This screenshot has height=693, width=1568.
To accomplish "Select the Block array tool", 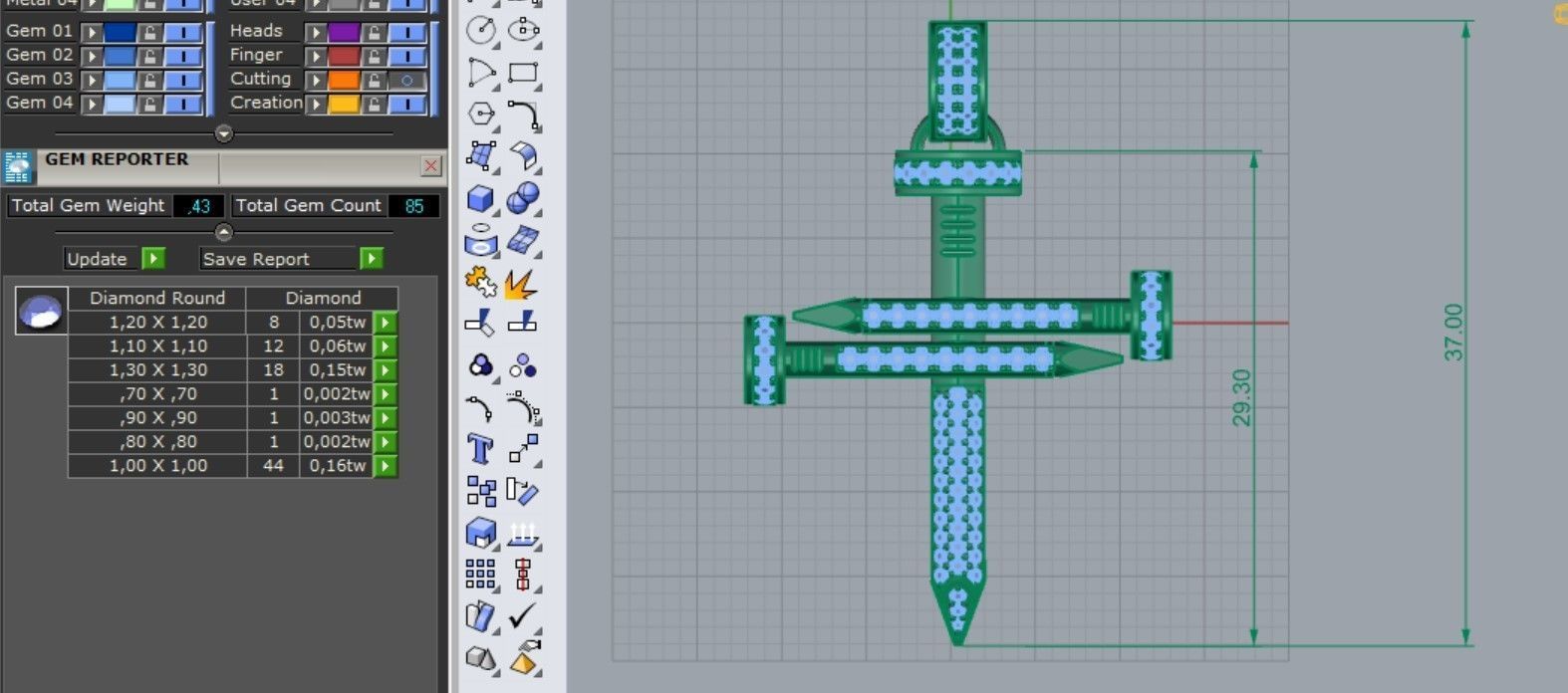I will coord(481,492).
